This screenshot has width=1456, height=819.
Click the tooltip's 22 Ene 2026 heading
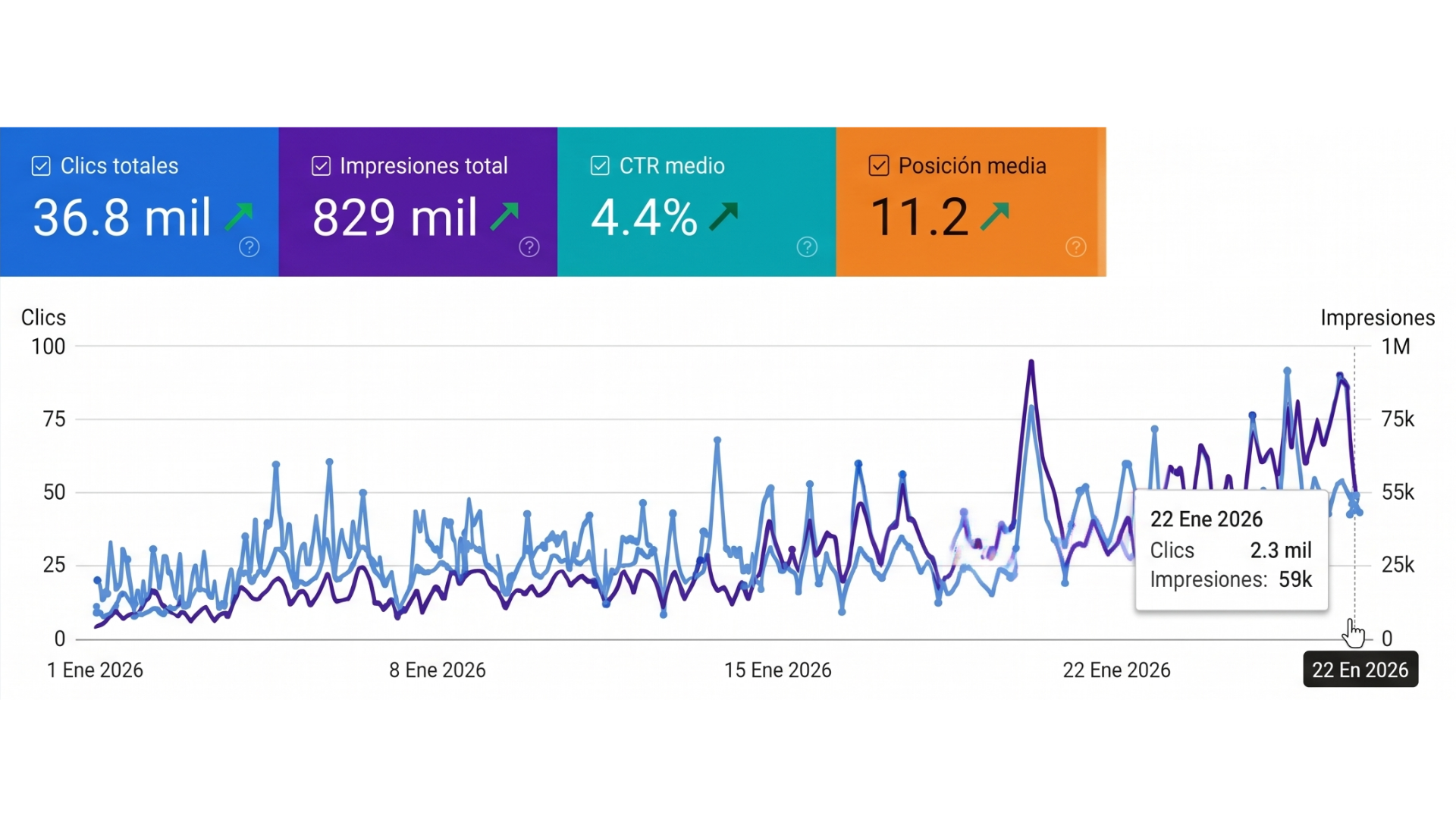(1207, 519)
